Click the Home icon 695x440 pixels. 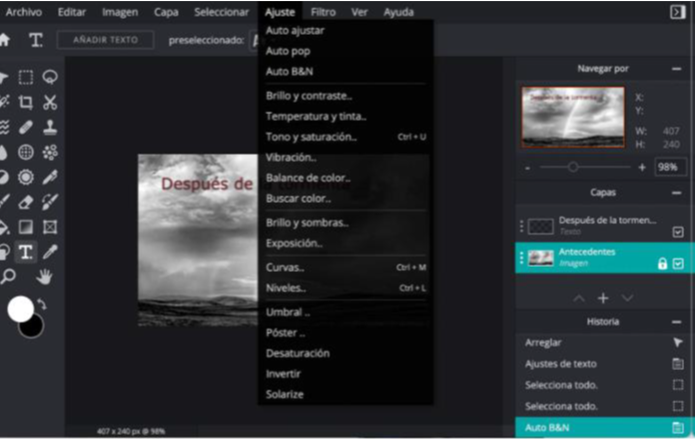5,40
